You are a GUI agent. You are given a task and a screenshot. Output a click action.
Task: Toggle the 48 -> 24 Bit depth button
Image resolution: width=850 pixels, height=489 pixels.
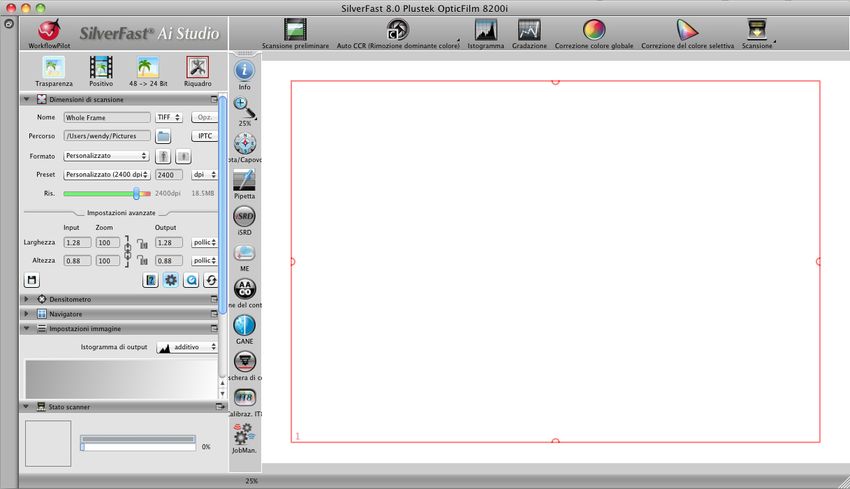(150, 68)
